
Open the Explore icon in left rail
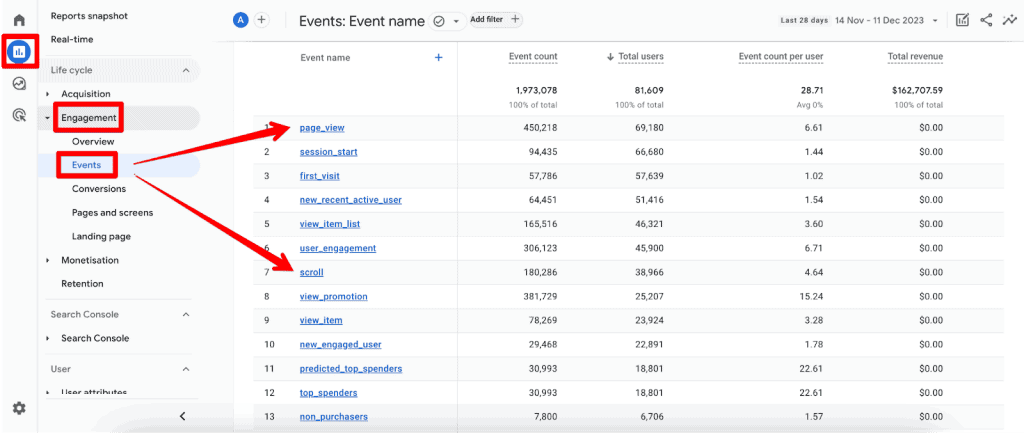click(19, 84)
